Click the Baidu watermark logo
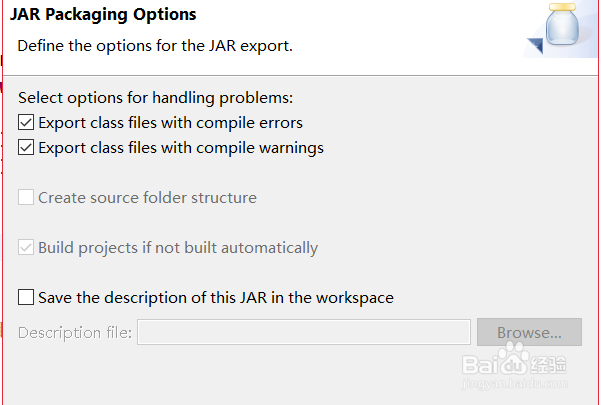The height and width of the screenshot is (405, 602). coord(514,359)
